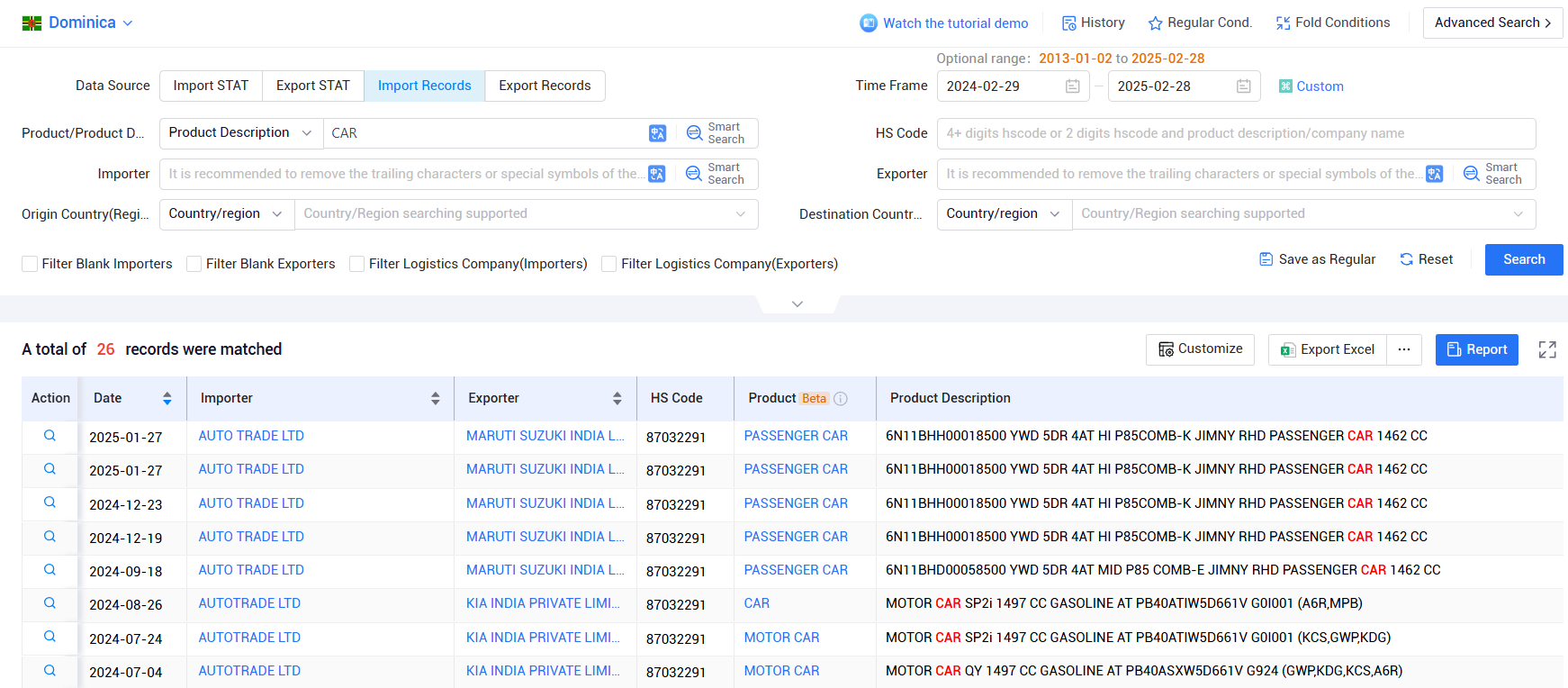1568x688 pixels.
Task: Click the Custom time frame link
Action: coord(1311,86)
